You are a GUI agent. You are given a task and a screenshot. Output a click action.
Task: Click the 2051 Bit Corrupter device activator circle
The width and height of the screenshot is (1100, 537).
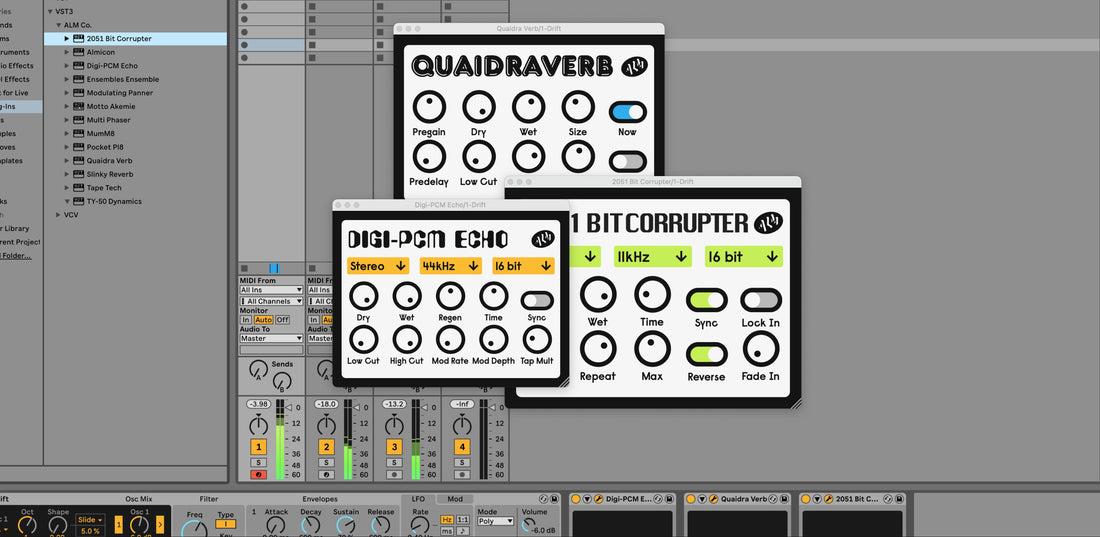[x=806, y=499]
